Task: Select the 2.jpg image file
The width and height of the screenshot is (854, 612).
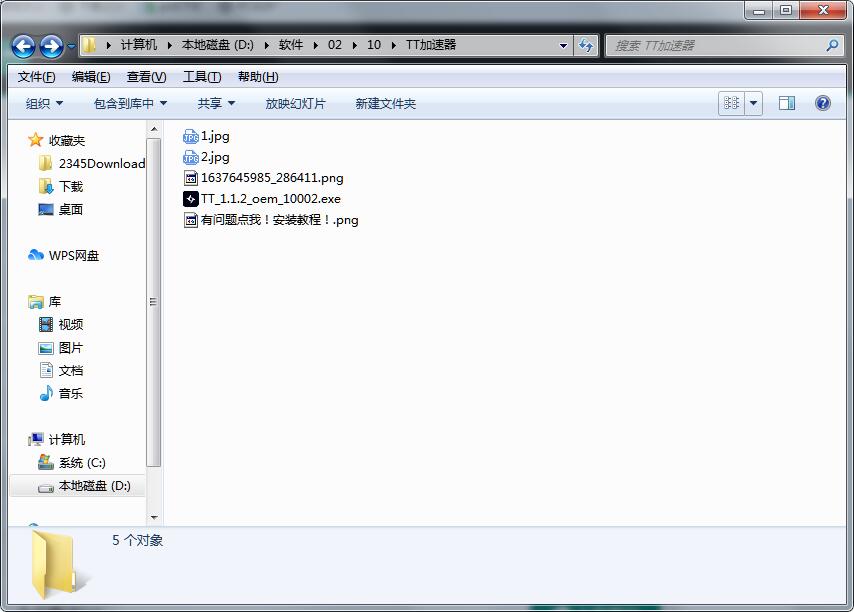Action: coord(214,157)
